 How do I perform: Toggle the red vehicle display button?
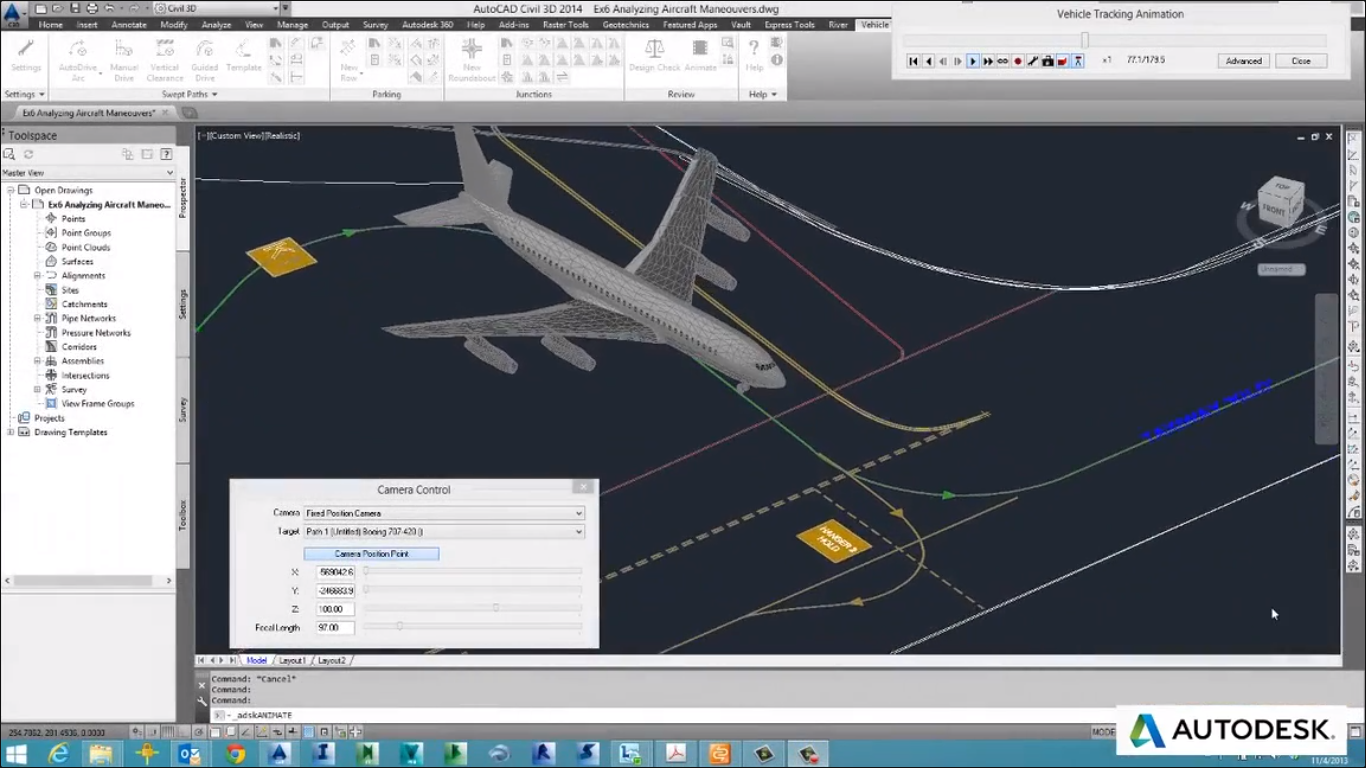tap(1062, 61)
